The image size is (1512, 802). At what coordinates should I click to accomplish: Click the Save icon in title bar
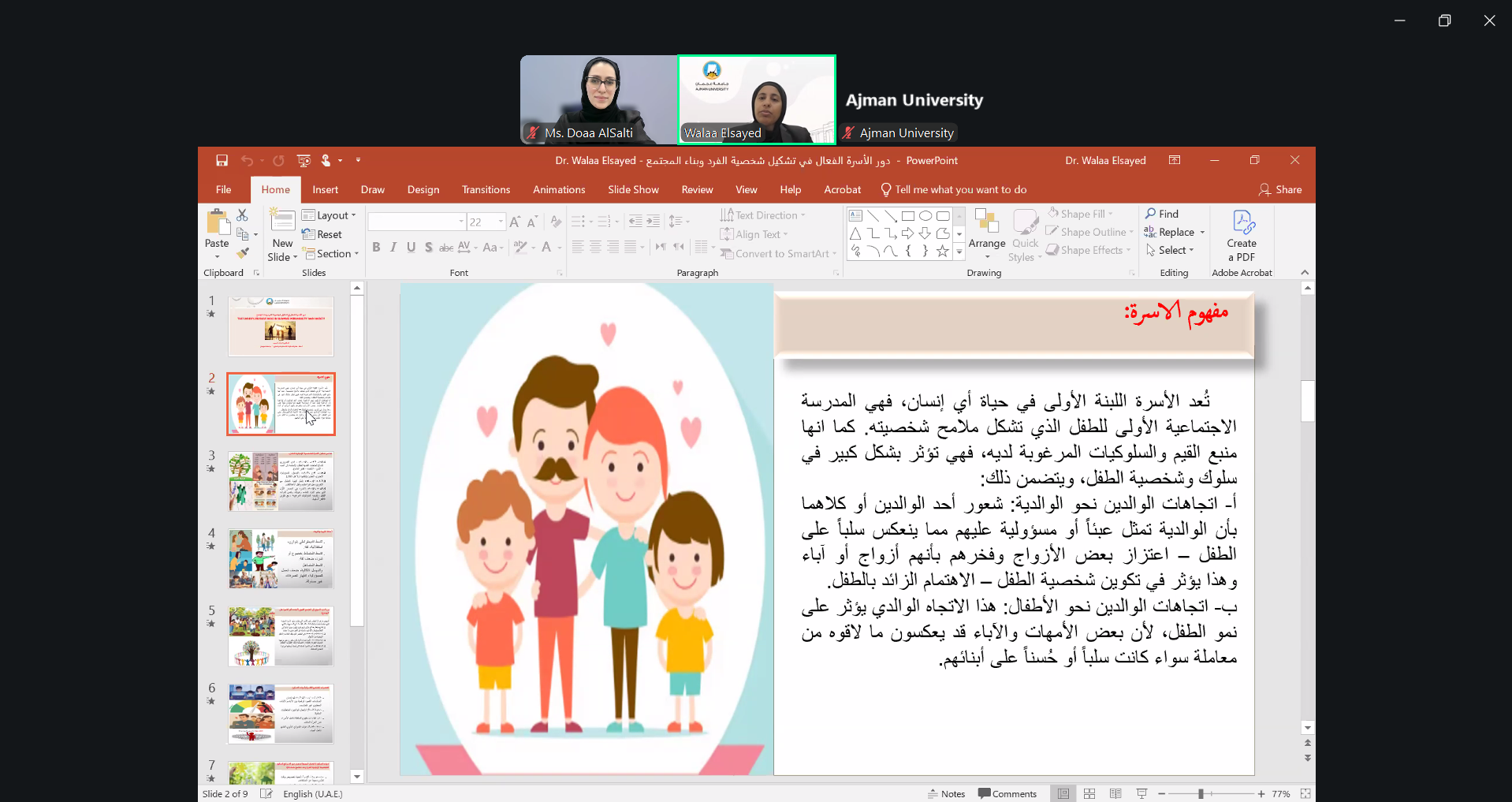222,161
